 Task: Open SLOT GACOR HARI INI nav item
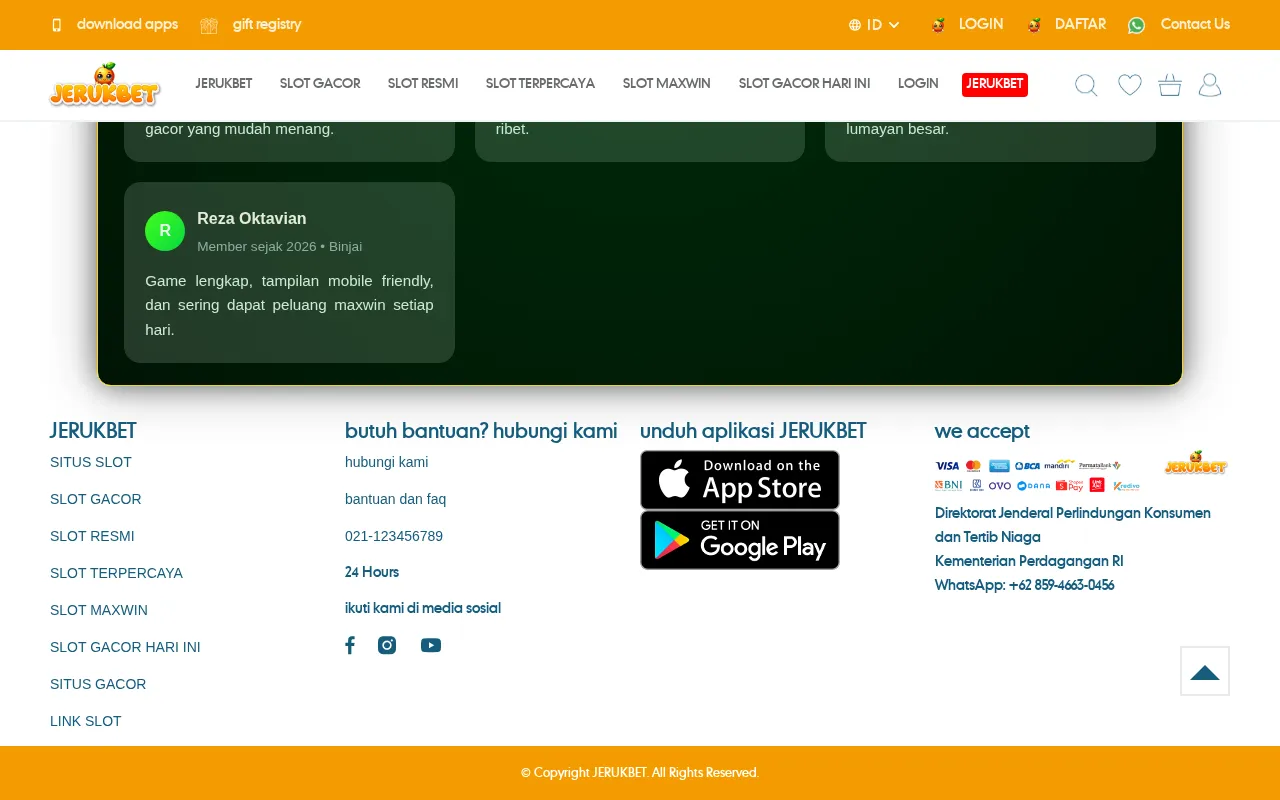(x=804, y=84)
